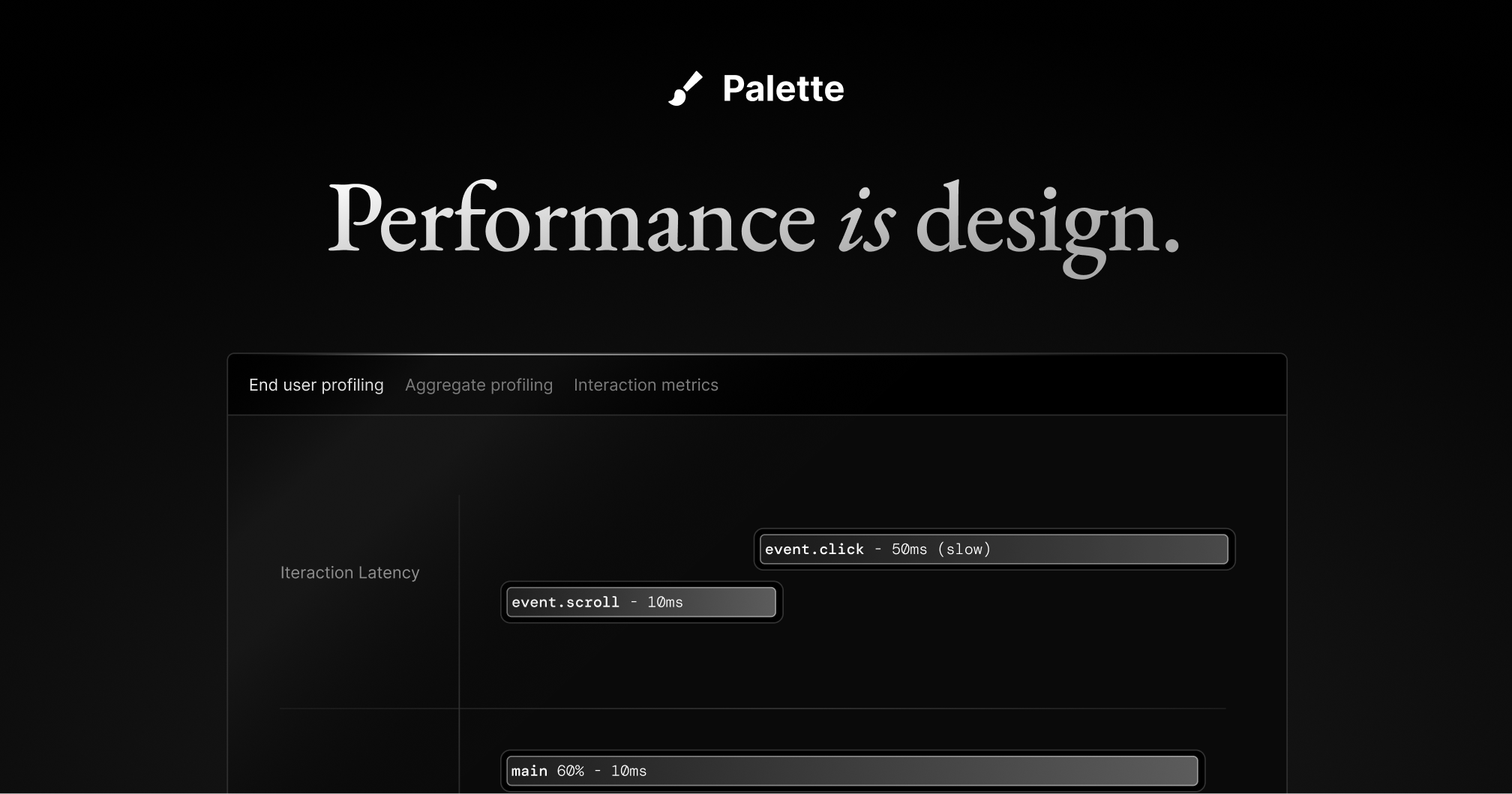Select the Palette wordmark in the header
Viewport: 1512px width, 794px height.
click(783, 89)
